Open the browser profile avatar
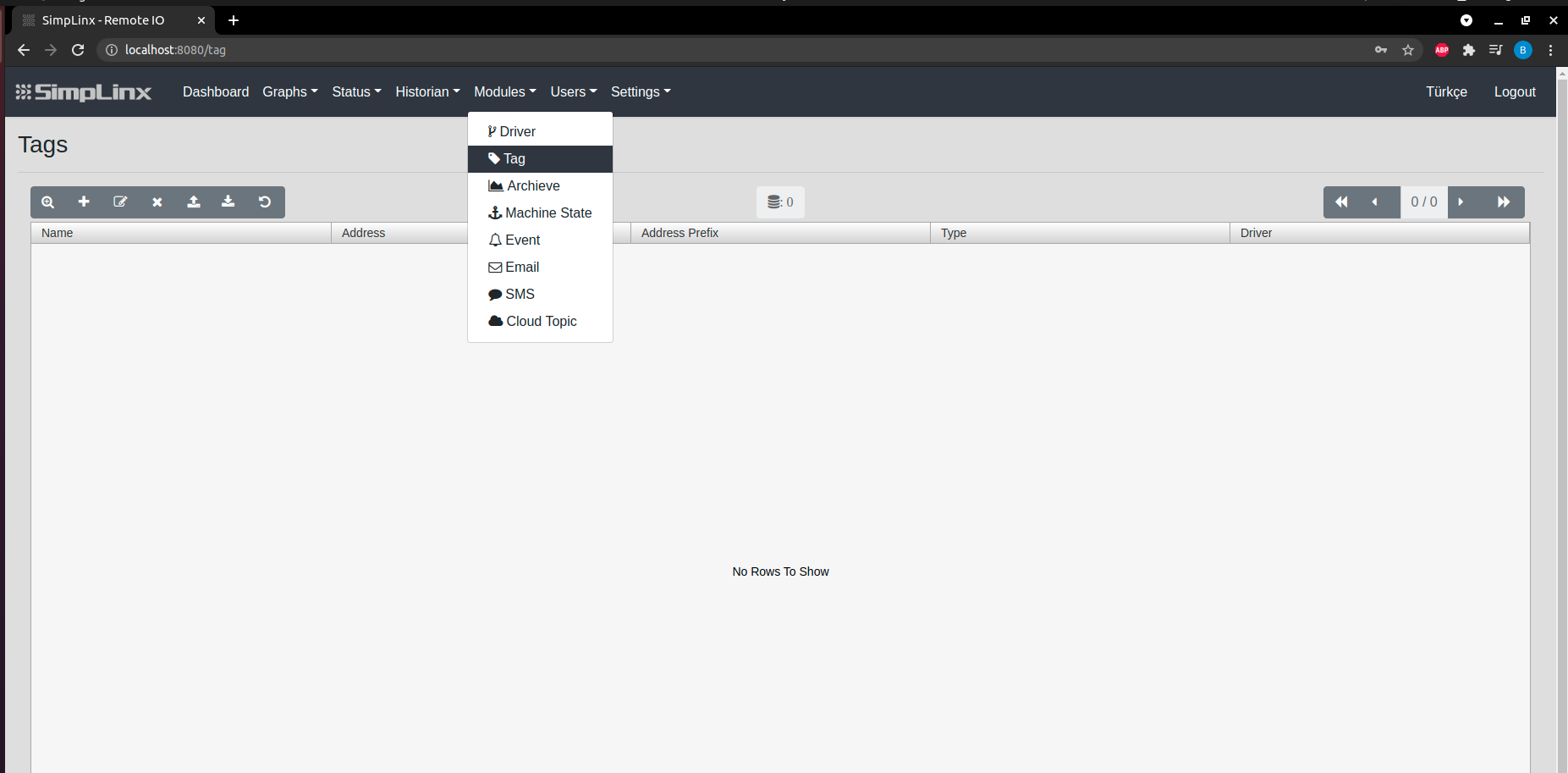Viewport: 1568px width, 773px height. (1523, 50)
